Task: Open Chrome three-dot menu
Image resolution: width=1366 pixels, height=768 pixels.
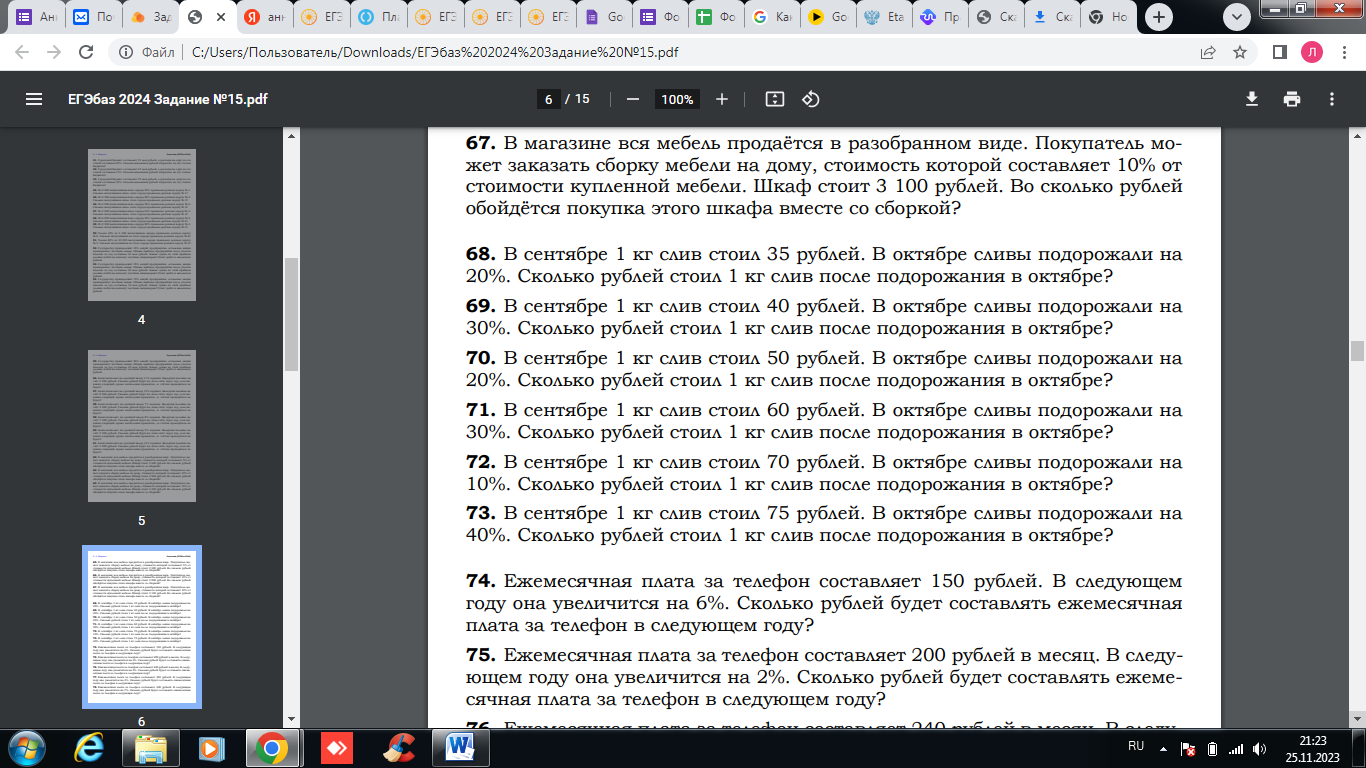Action: pos(1344,52)
